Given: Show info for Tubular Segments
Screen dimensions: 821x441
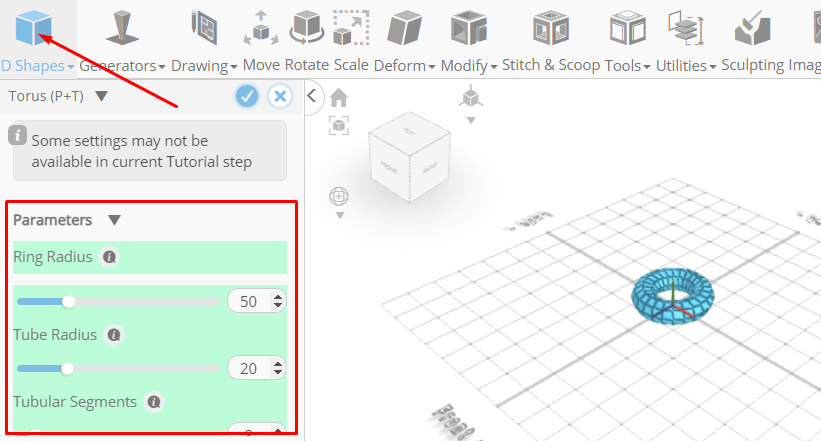Looking at the screenshot, I should [154, 402].
